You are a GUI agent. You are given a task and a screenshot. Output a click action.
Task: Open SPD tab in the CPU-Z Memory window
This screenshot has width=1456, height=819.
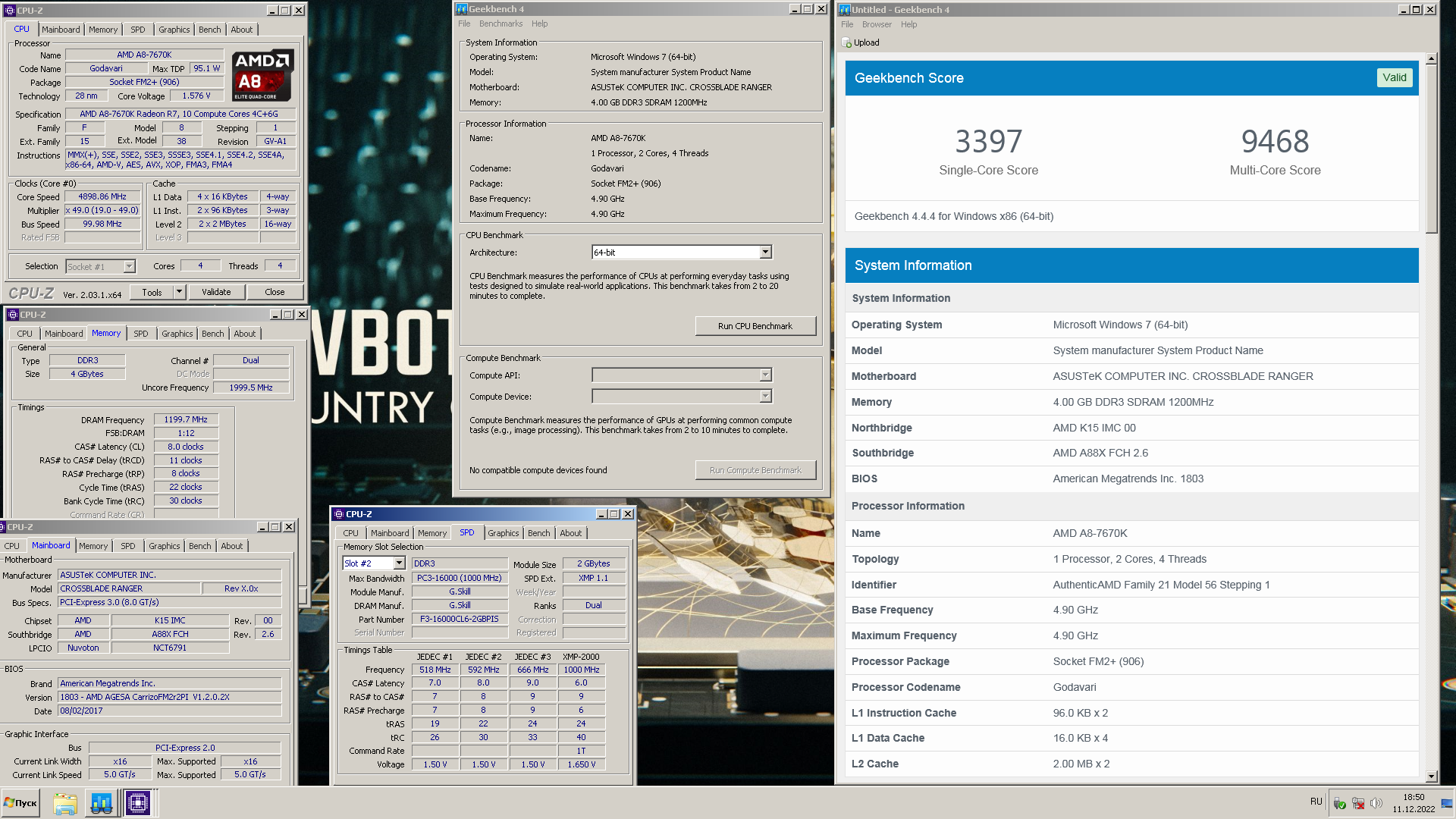pos(141,334)
